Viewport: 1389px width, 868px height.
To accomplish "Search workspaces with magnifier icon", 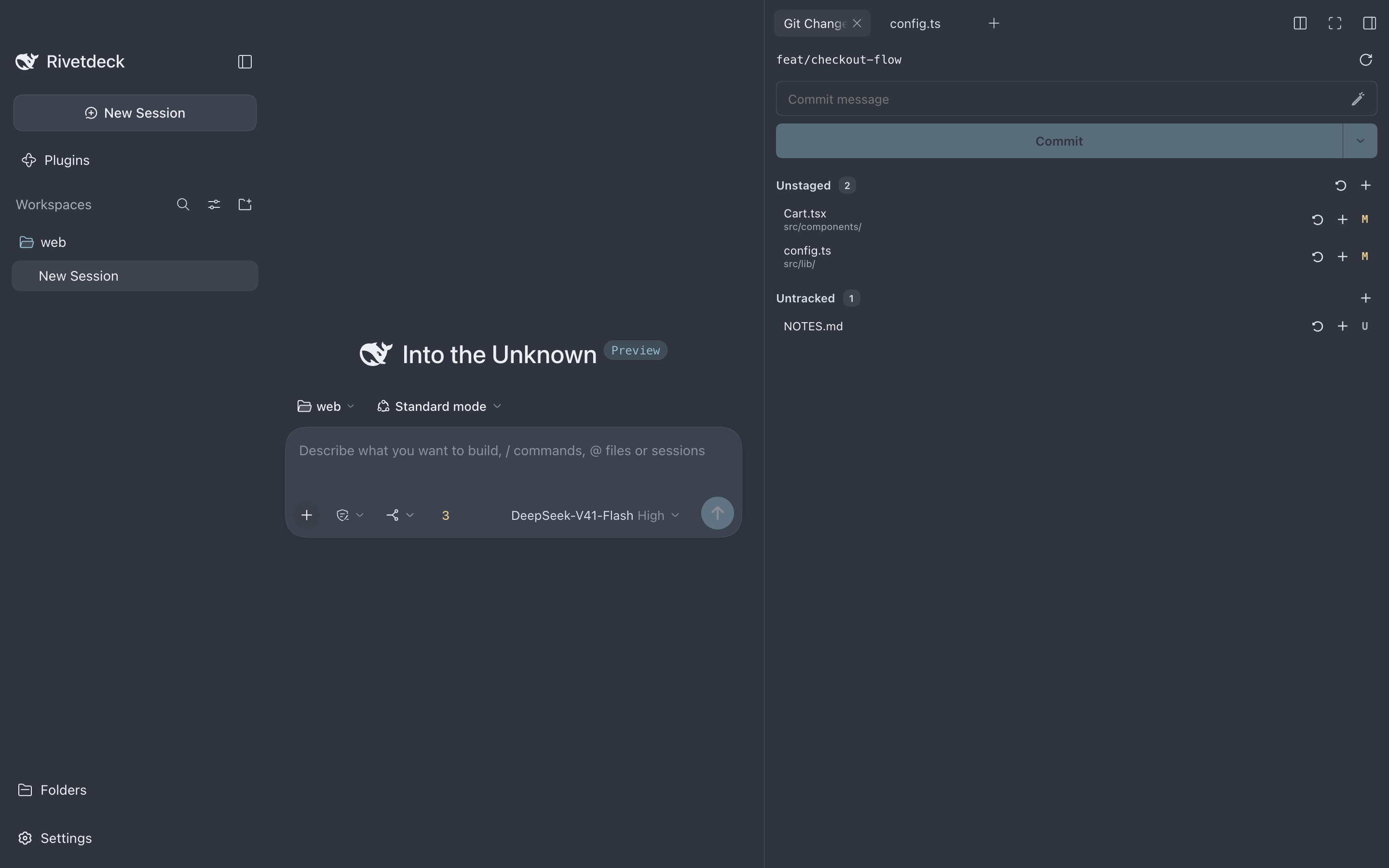I will click(x=183, y=204).
